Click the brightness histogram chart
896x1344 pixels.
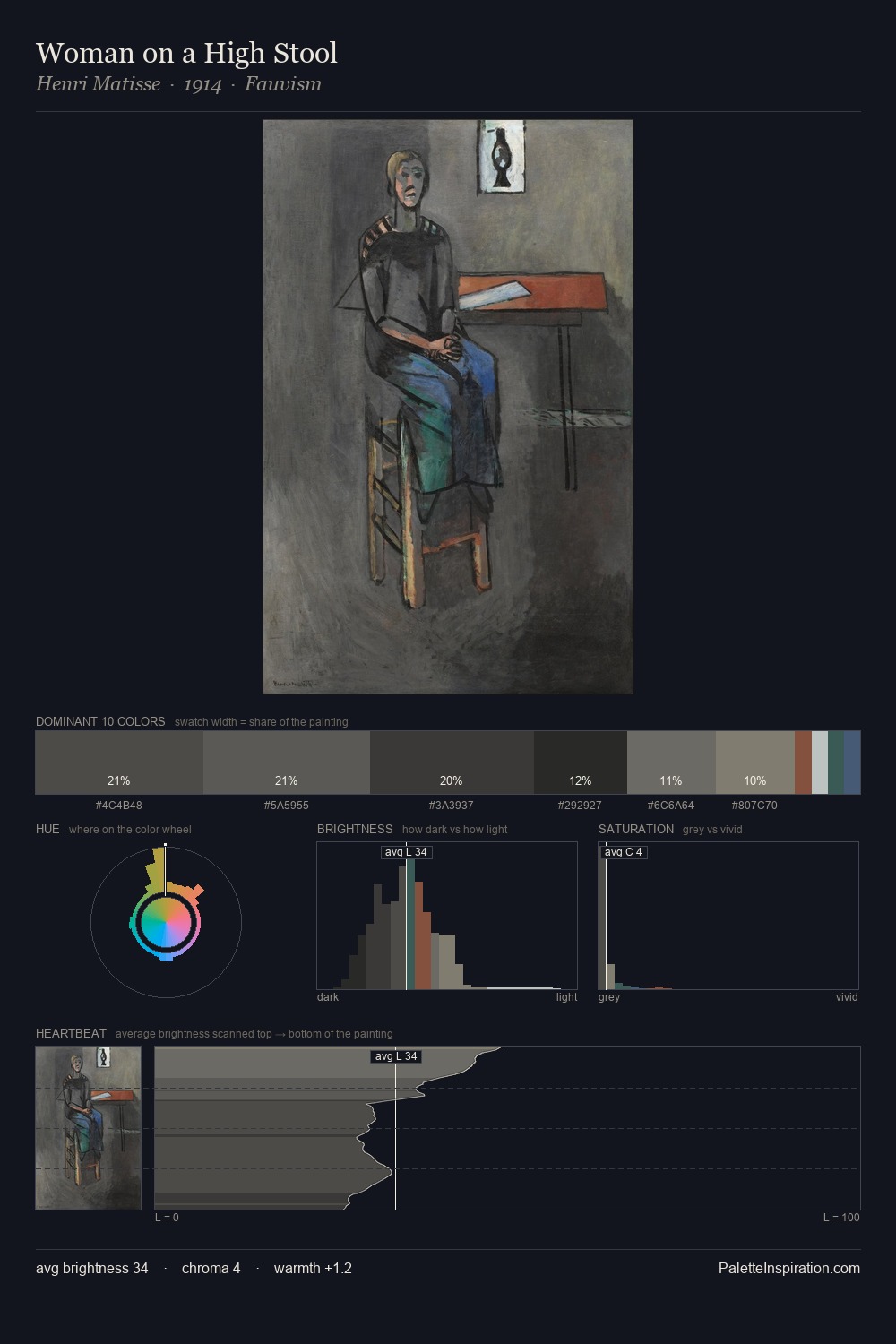(x=447, y=916)
